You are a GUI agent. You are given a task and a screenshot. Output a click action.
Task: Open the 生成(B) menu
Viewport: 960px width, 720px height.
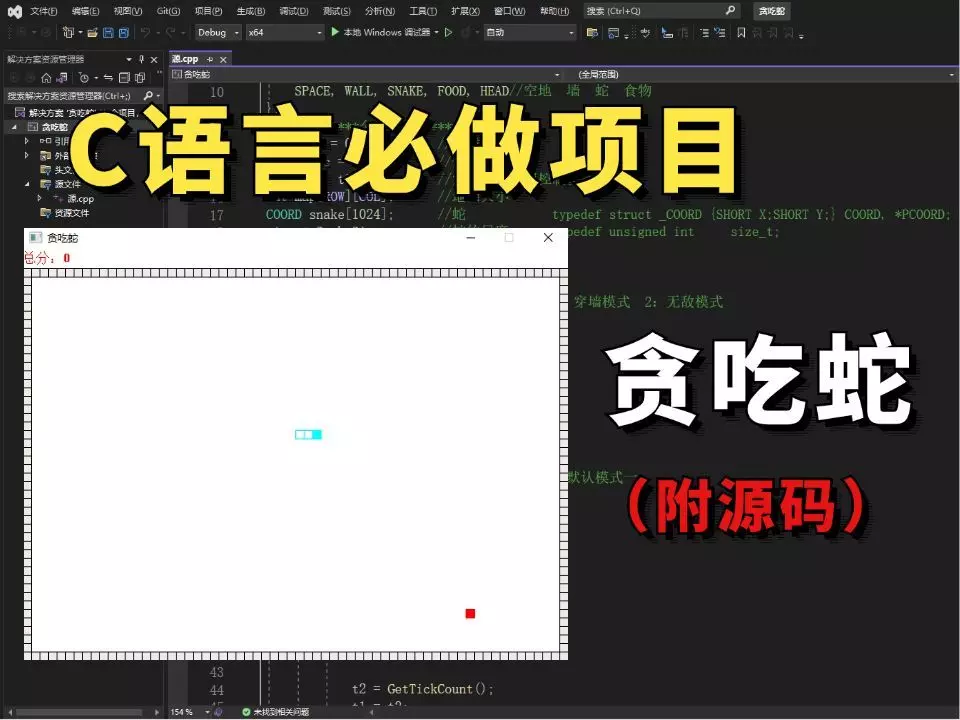tap(251, 11)
